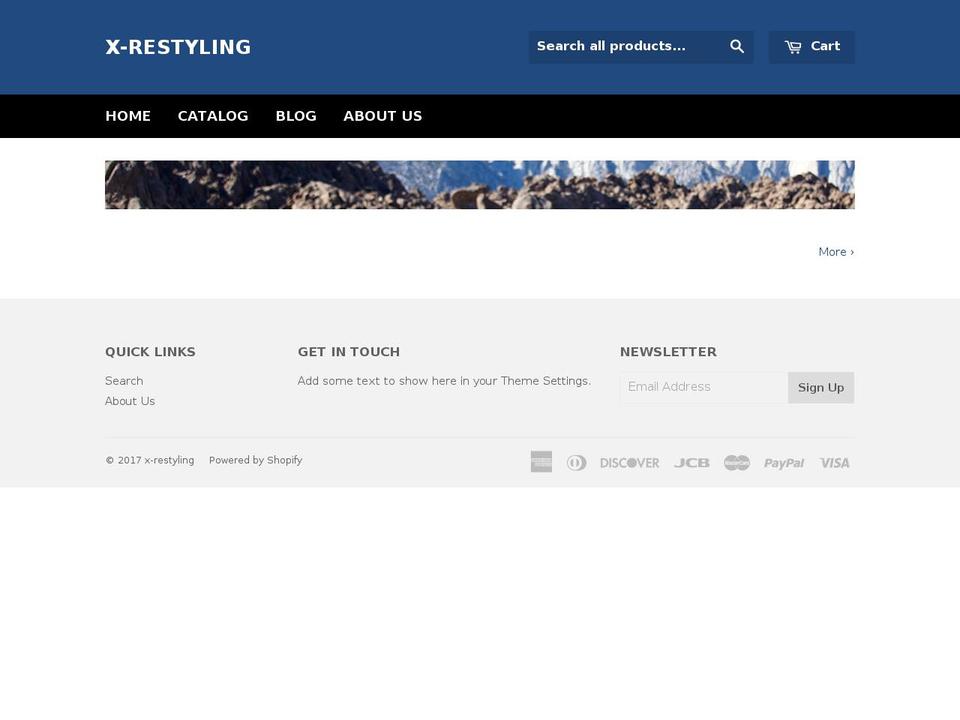This screenshot has width=960, height=720.
Task: Click the Theme Settings placeholder text
Action: (444, 381)
